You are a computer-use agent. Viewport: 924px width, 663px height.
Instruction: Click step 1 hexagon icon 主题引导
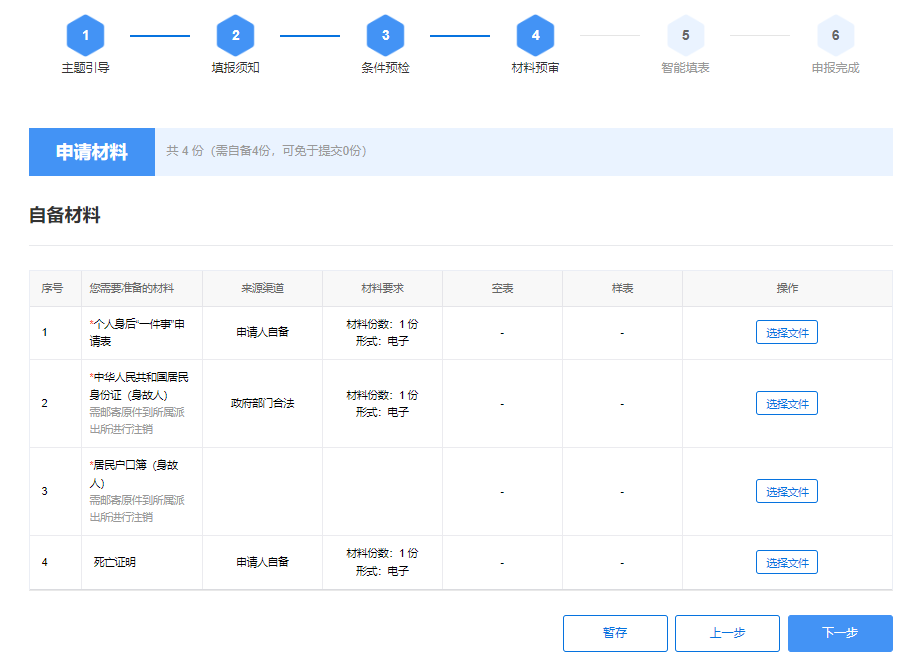click(x=86, y=36)
